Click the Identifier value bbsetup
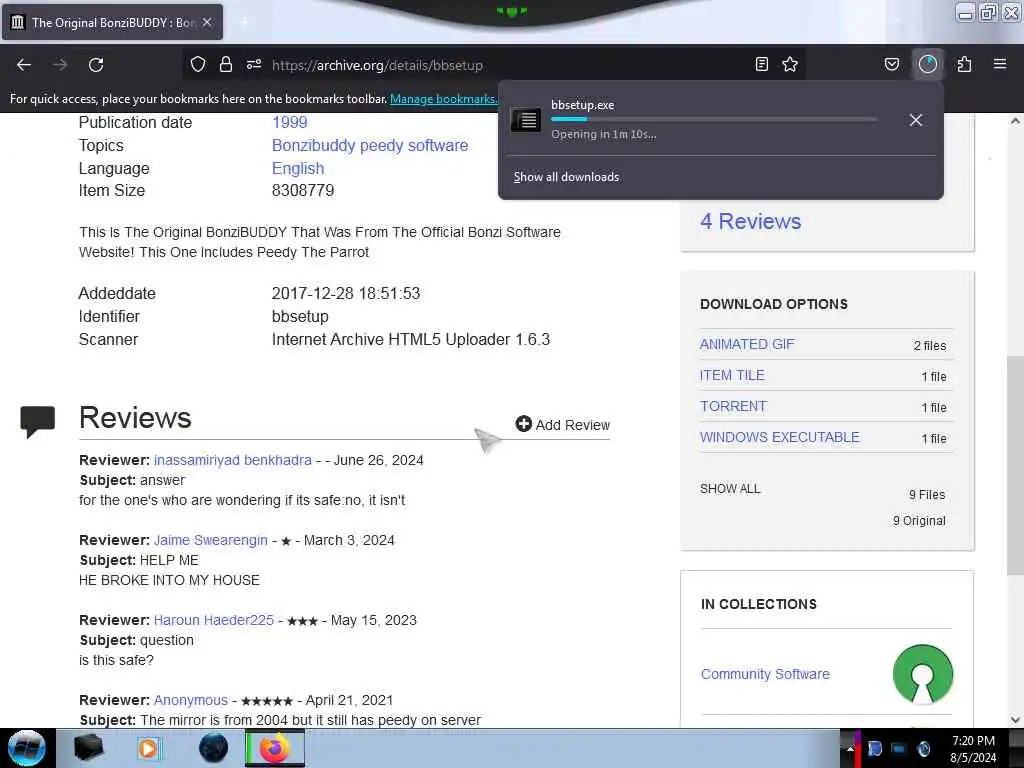This screenshot has width=1024, height=768. [x=300, y=317]
